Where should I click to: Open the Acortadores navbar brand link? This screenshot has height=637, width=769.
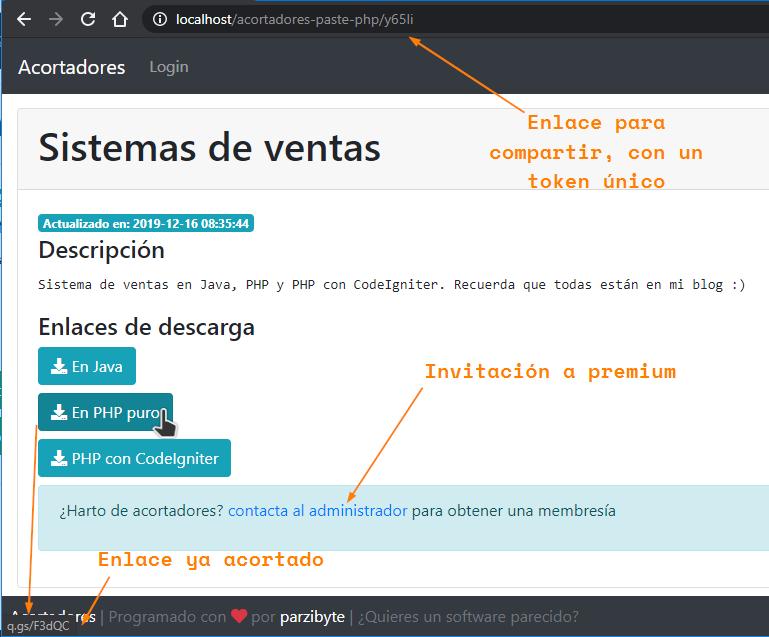72,67
